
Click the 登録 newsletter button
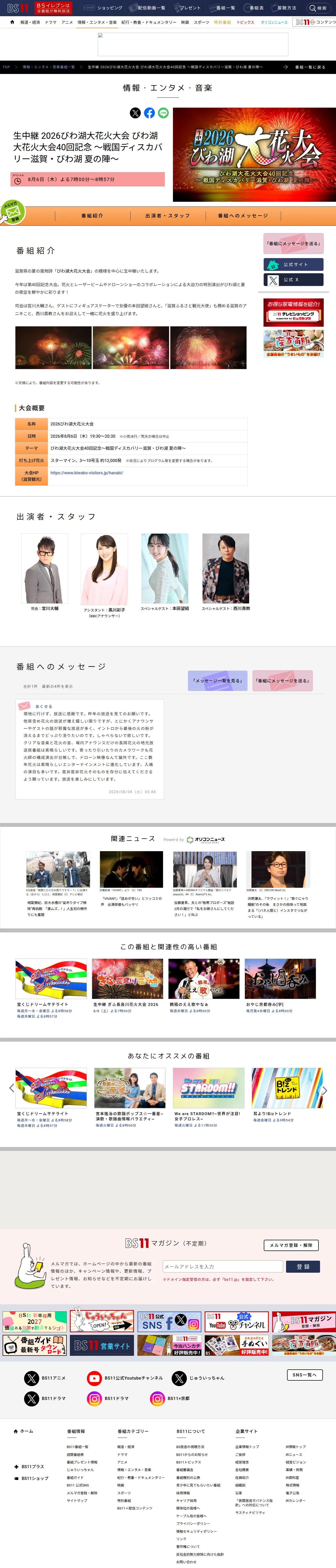[x=303, y=1266]
